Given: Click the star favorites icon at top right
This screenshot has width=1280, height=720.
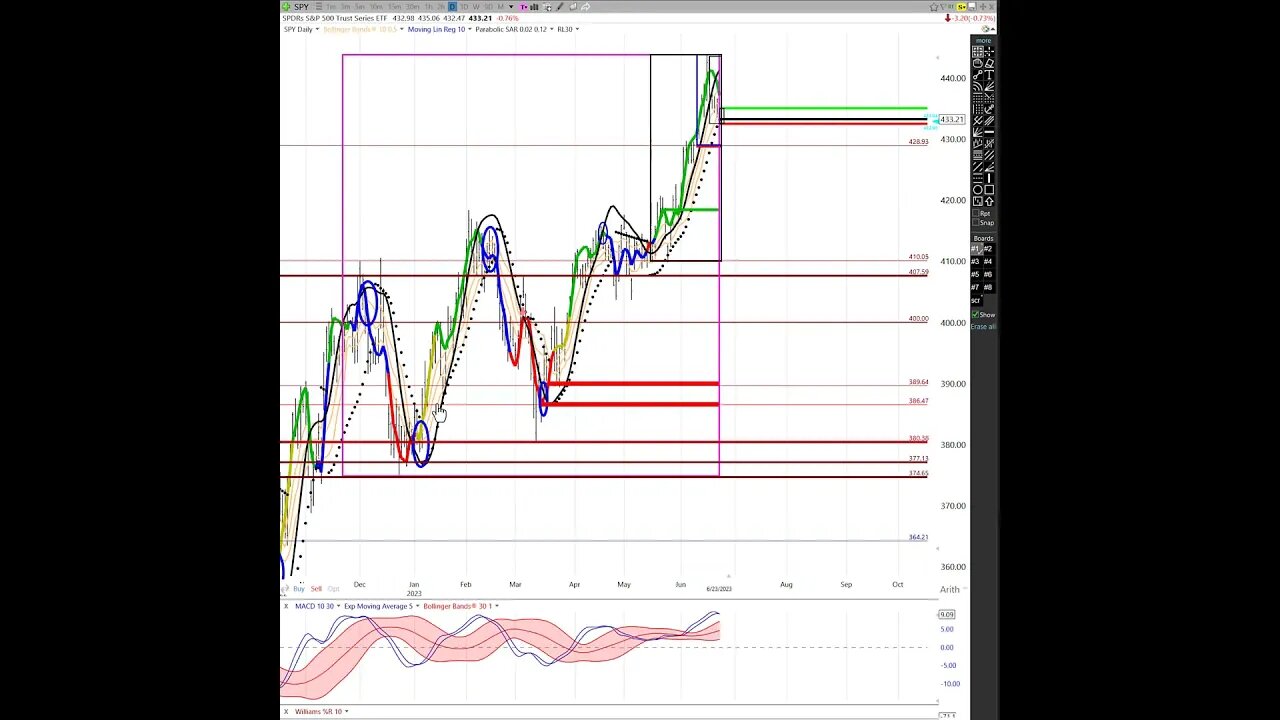Looking at the screenshot, I should (x=934, y=6).
